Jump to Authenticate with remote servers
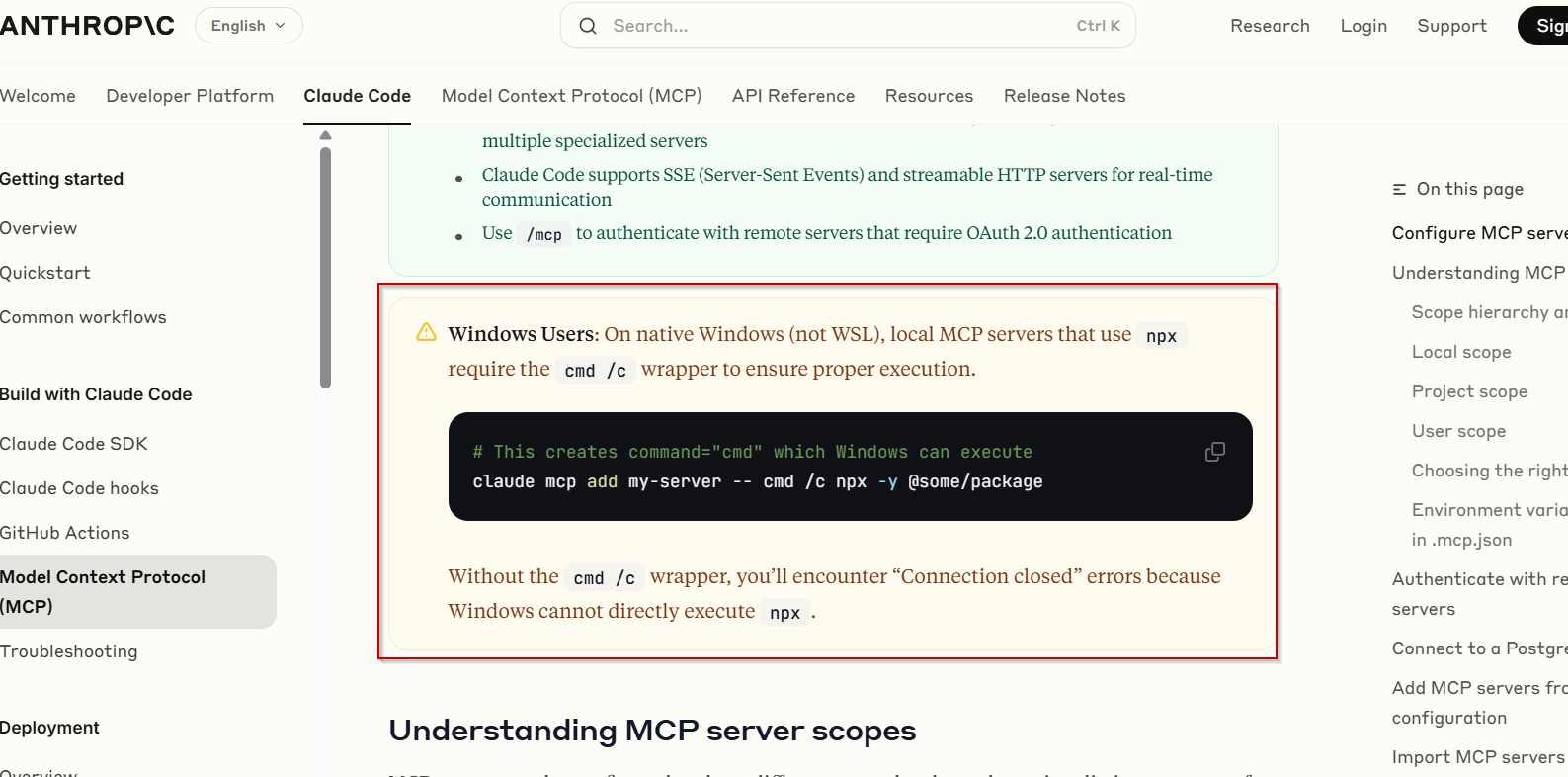The width and height of the screenshot is (1568, 777). [x=1479, y=594]
